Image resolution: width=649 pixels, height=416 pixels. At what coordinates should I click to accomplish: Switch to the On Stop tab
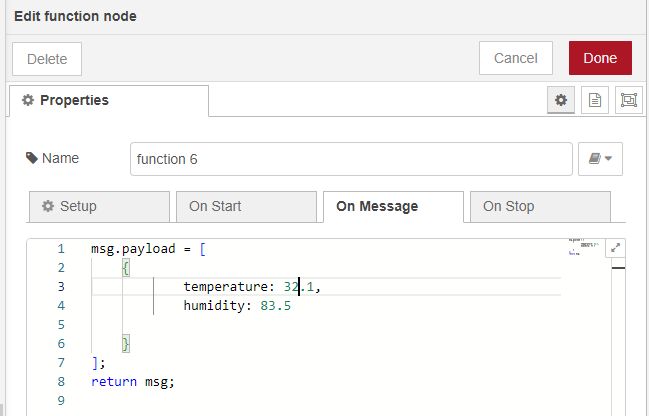coord(540,207)
